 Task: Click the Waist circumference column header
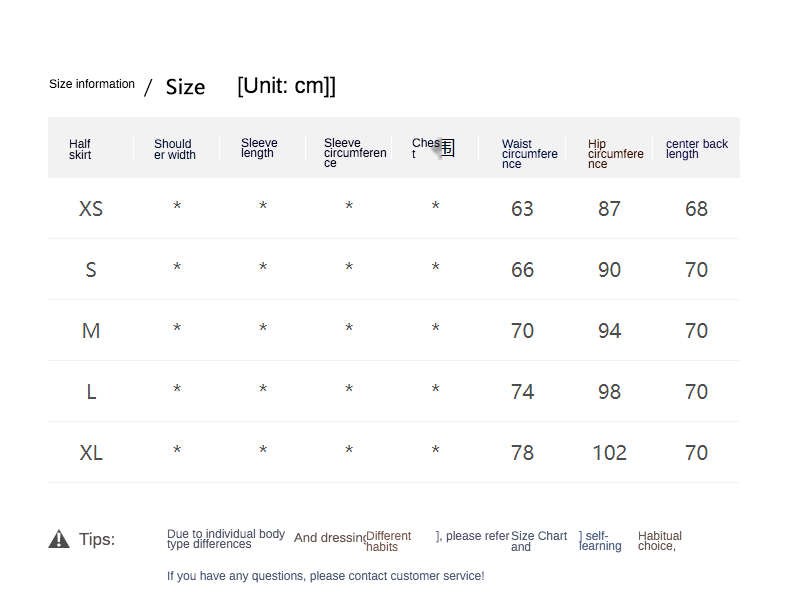click(x=529, y=154)
